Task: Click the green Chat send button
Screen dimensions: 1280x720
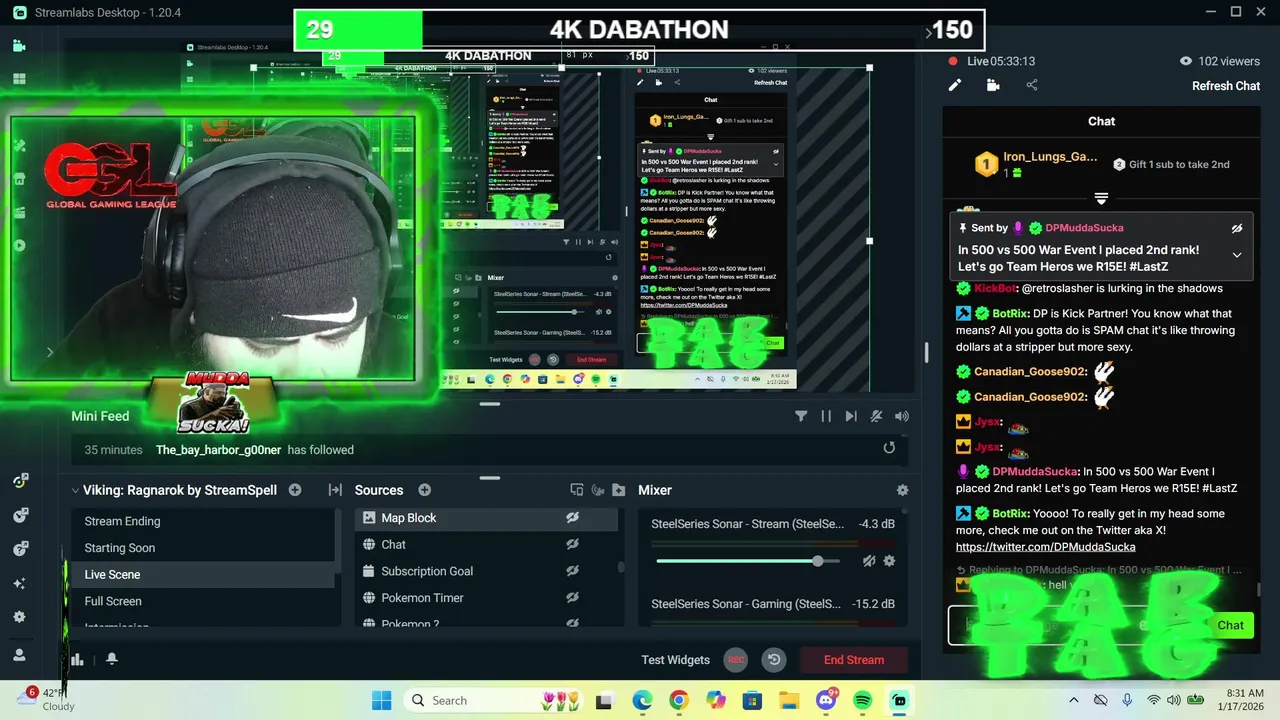Action: point(1230,625)
